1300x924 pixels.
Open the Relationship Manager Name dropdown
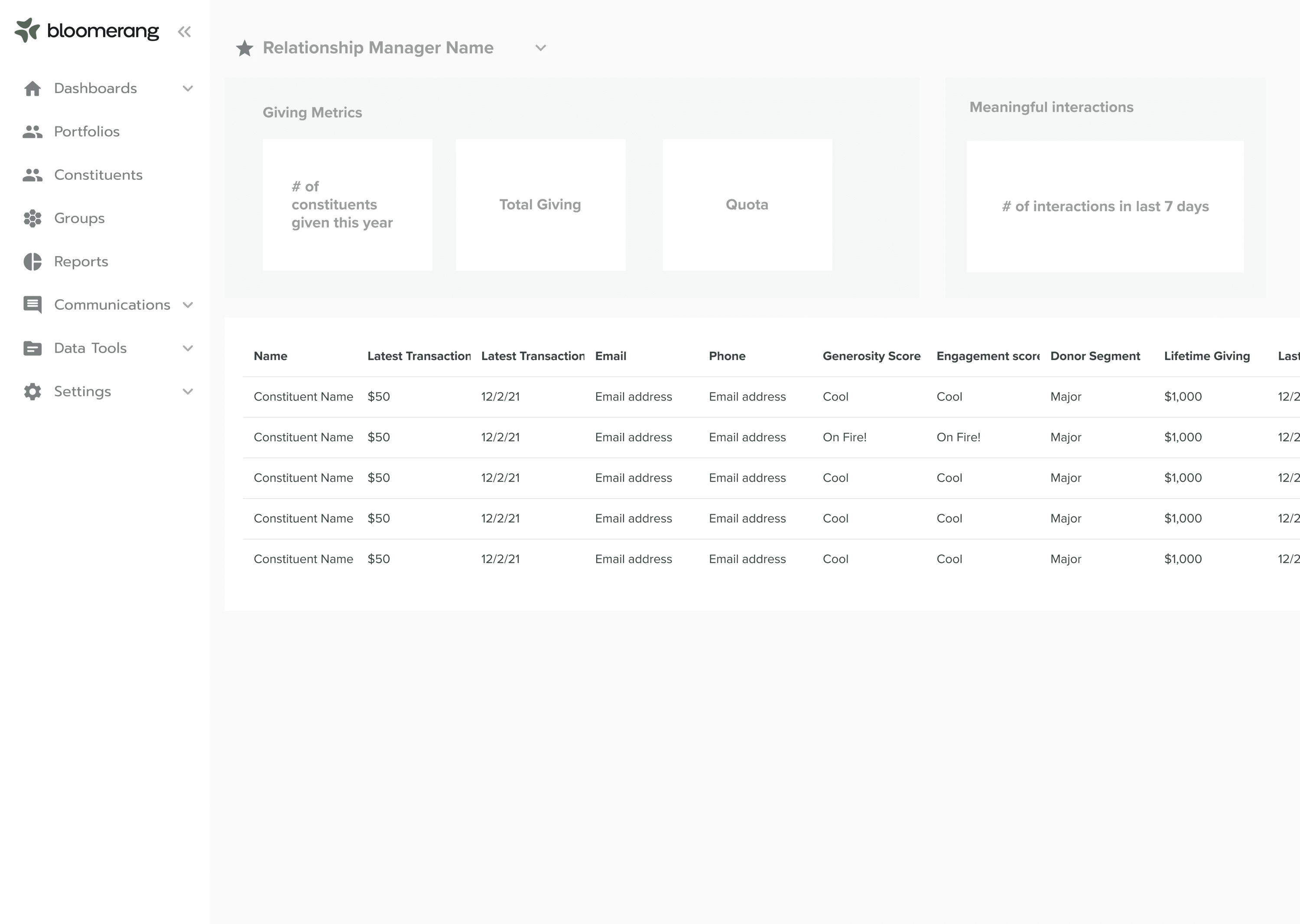540,49
